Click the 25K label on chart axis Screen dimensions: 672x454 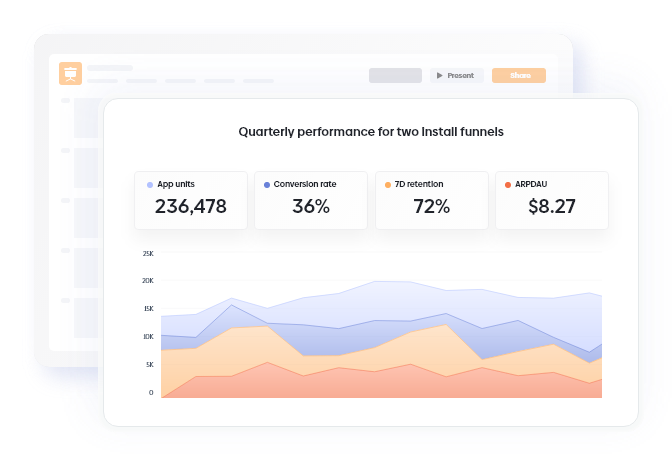[x=148, y=254]
